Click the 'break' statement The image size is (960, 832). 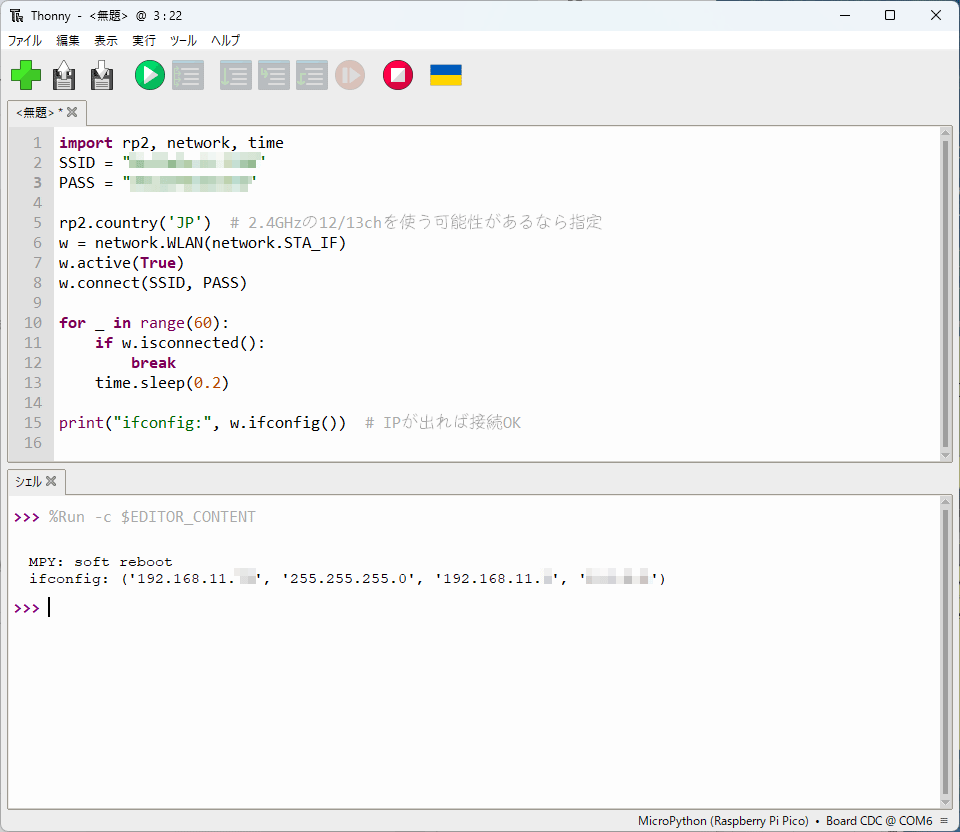(x=153, y=362)
